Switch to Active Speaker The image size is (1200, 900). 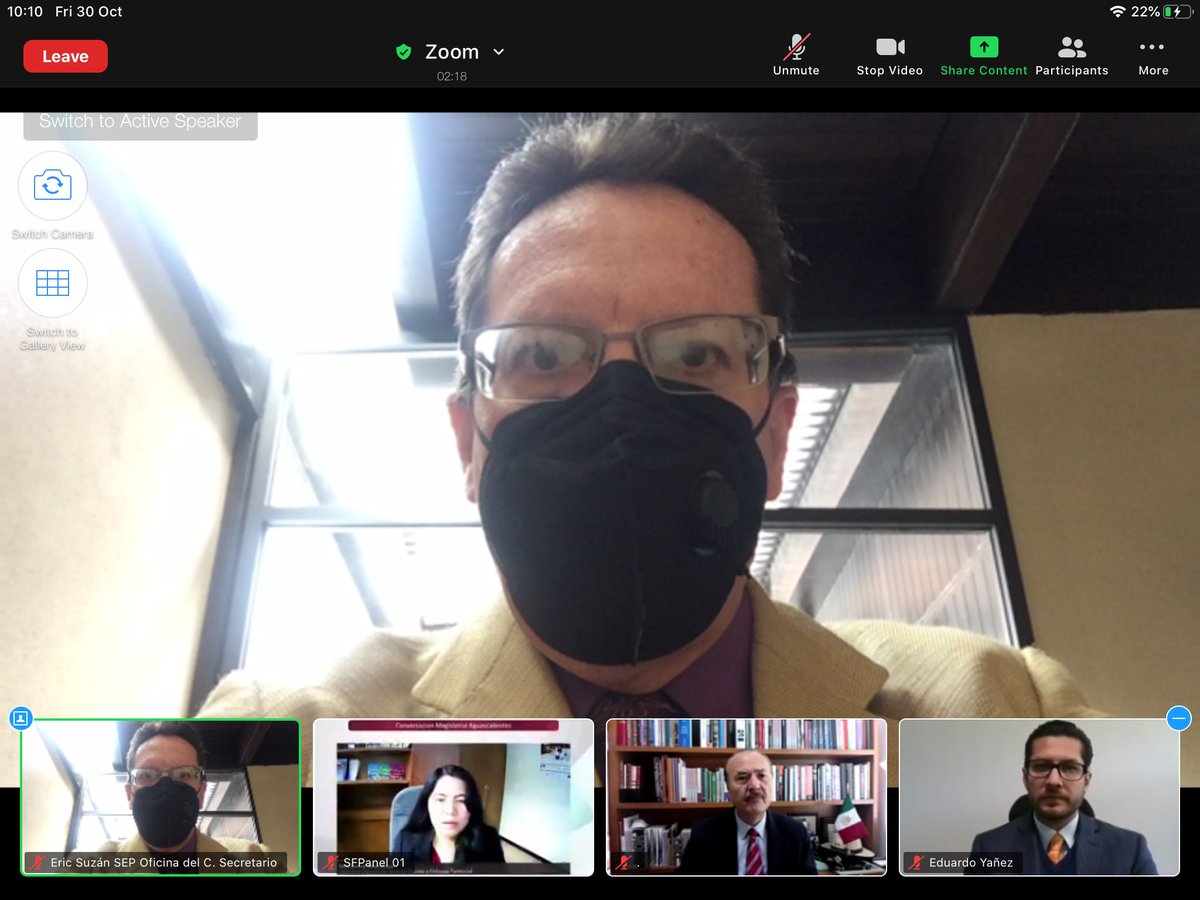(x=140, y=122)
